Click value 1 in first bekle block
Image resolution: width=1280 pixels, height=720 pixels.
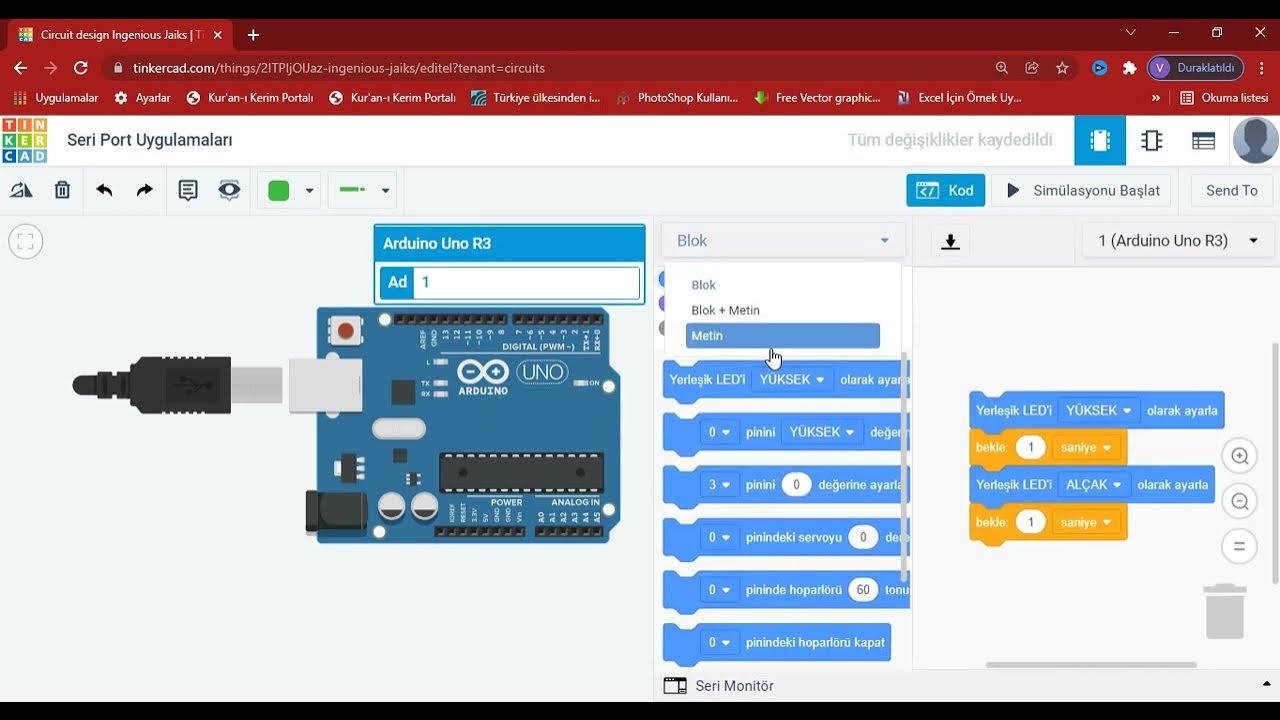[x=1030, y=447]
